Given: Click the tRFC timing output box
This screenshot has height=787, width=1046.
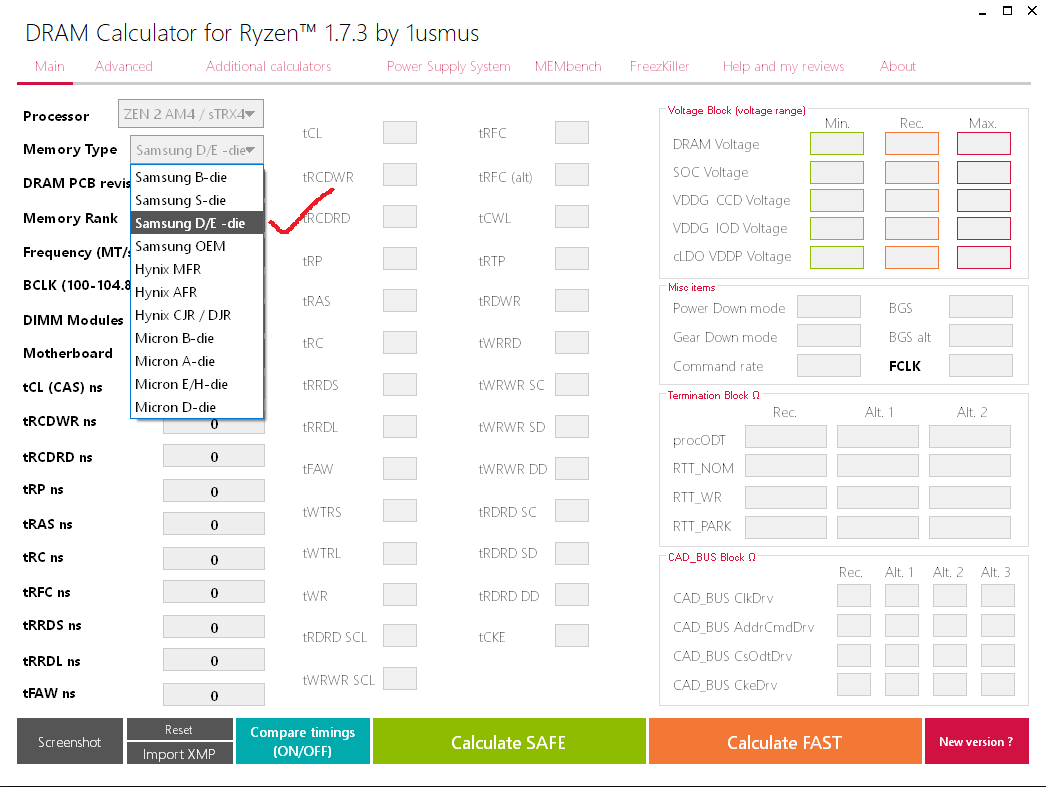Looking at the screenshot, I should (x=572, y=133).
